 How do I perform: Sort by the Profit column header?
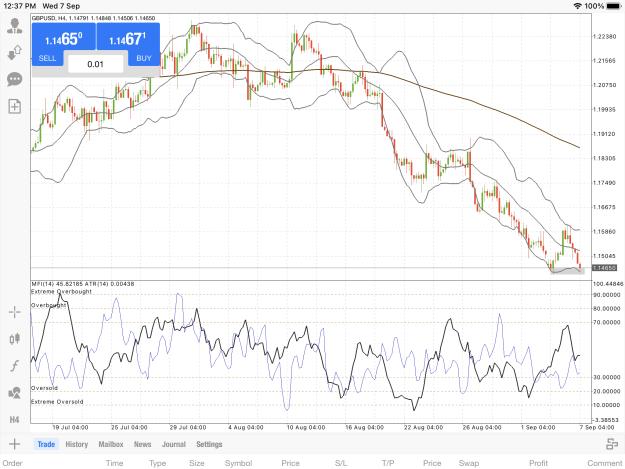click(x=539, y=463)
